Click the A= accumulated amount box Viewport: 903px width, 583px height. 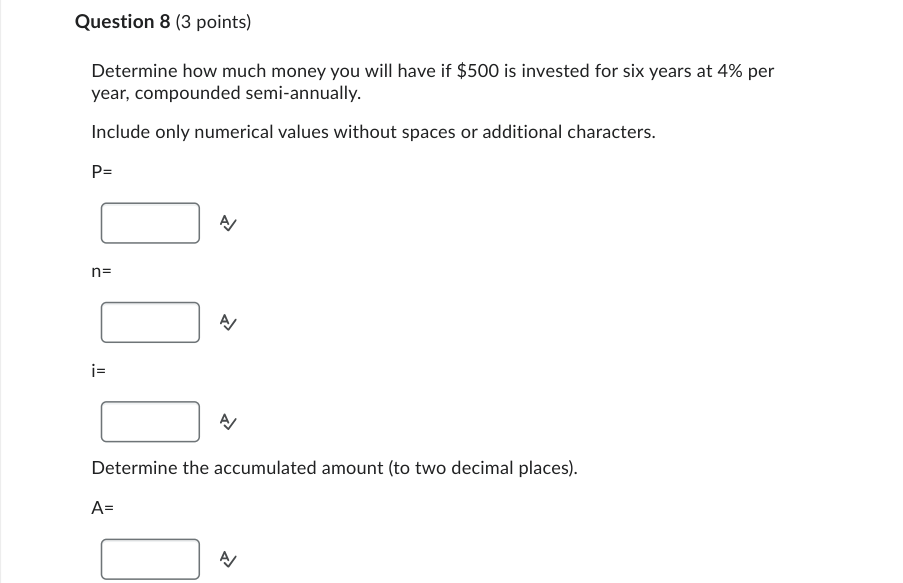149,559
